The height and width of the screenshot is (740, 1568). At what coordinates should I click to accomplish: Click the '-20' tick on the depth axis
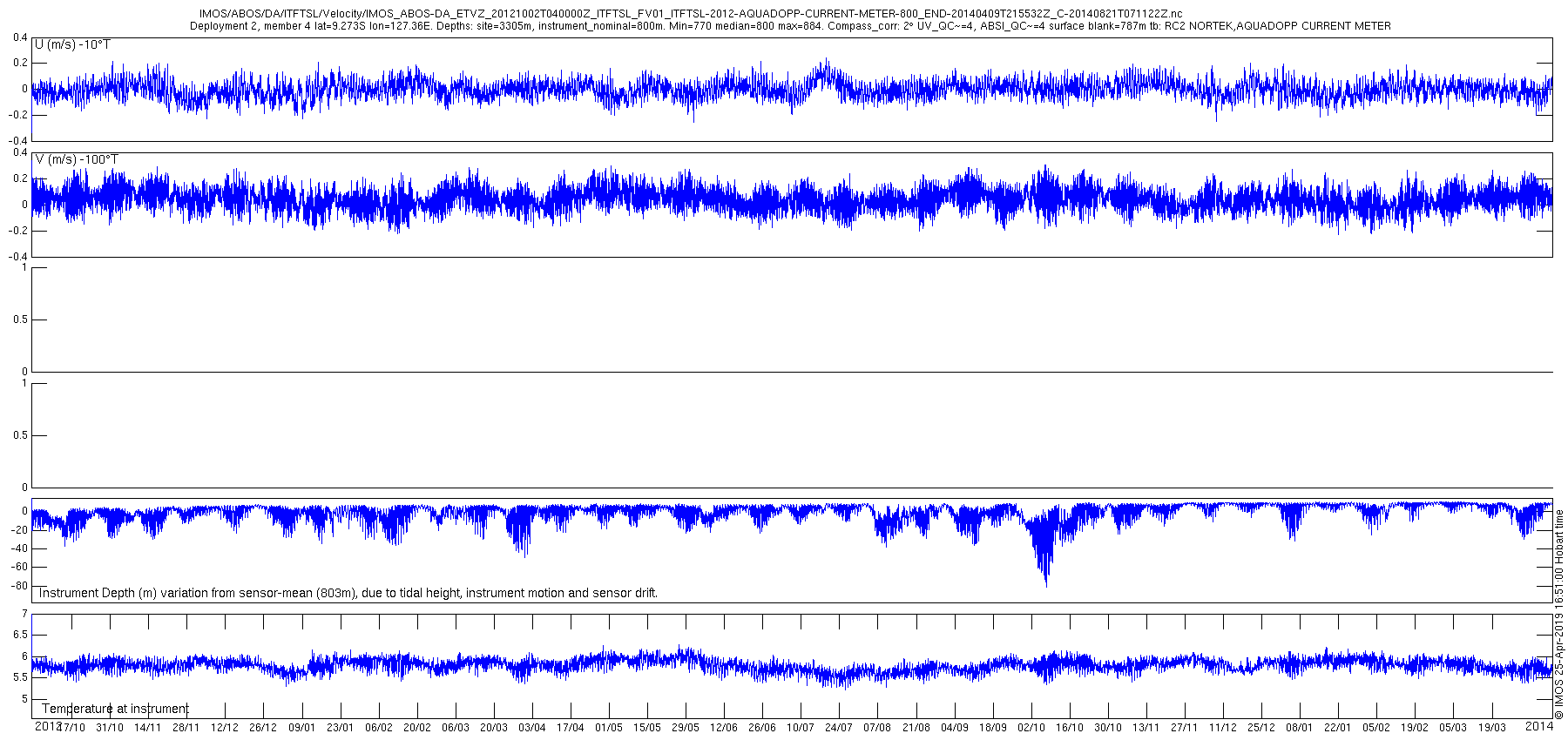pyautogui.click(x=19, y=530)
